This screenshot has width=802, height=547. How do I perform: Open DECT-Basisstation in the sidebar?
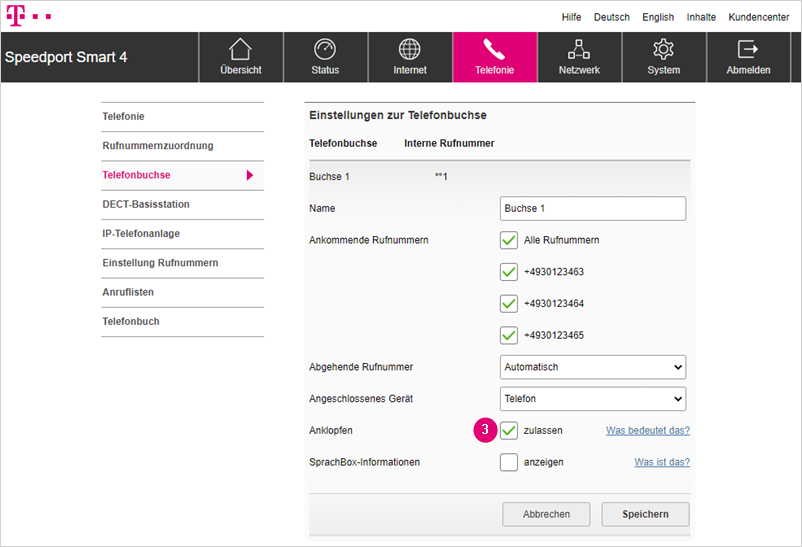tap(183, 204)
